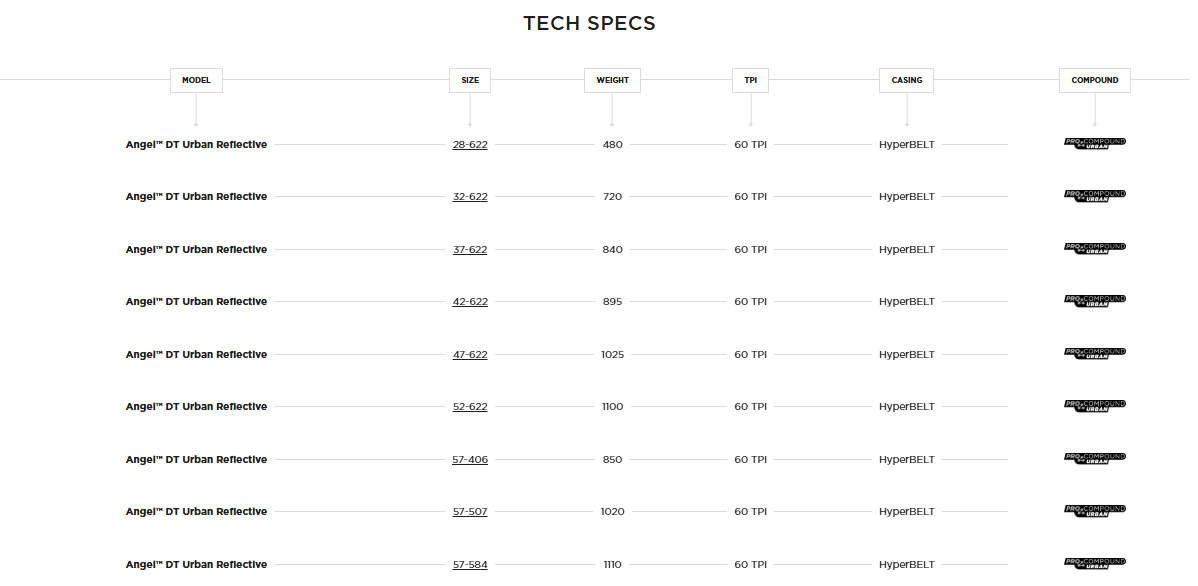Click the Pro Compound Urban icon for 57-406
This screenshot has width=1198, height=586.
1094,458
